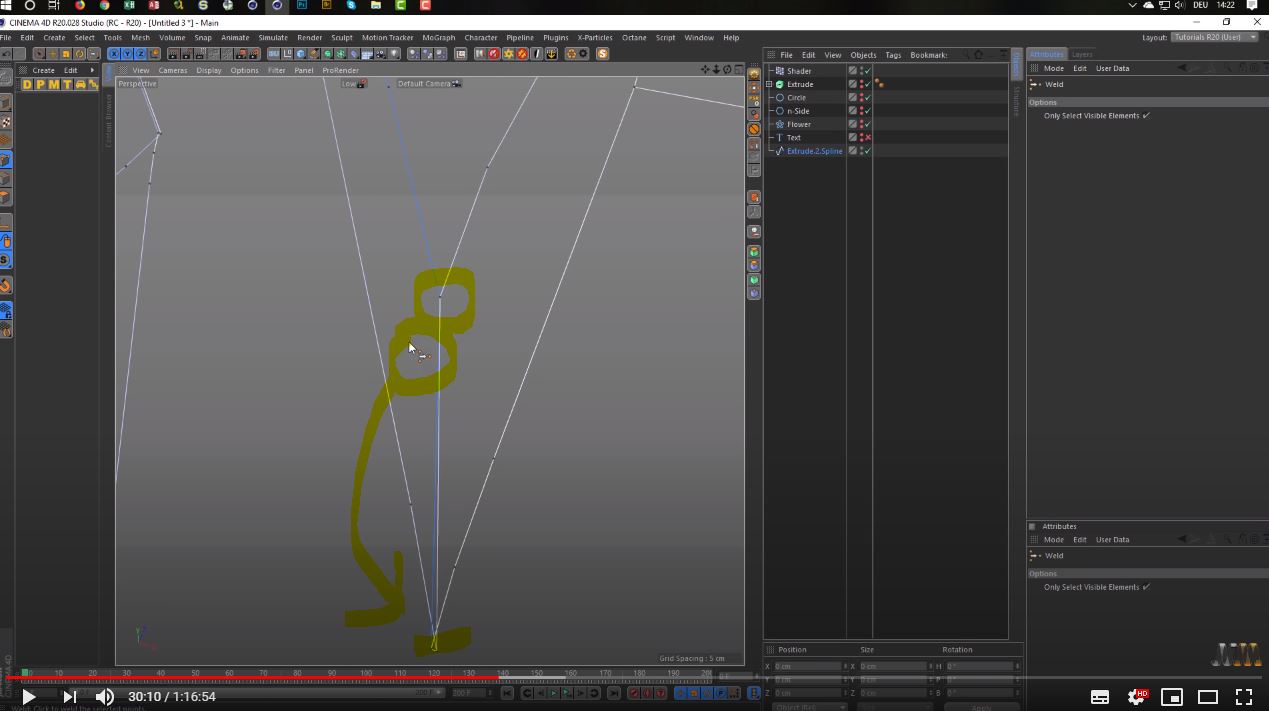This screenshot has height=711, width=1269.
Task: Click the D preset icon
Action: [x=27, y=85]
